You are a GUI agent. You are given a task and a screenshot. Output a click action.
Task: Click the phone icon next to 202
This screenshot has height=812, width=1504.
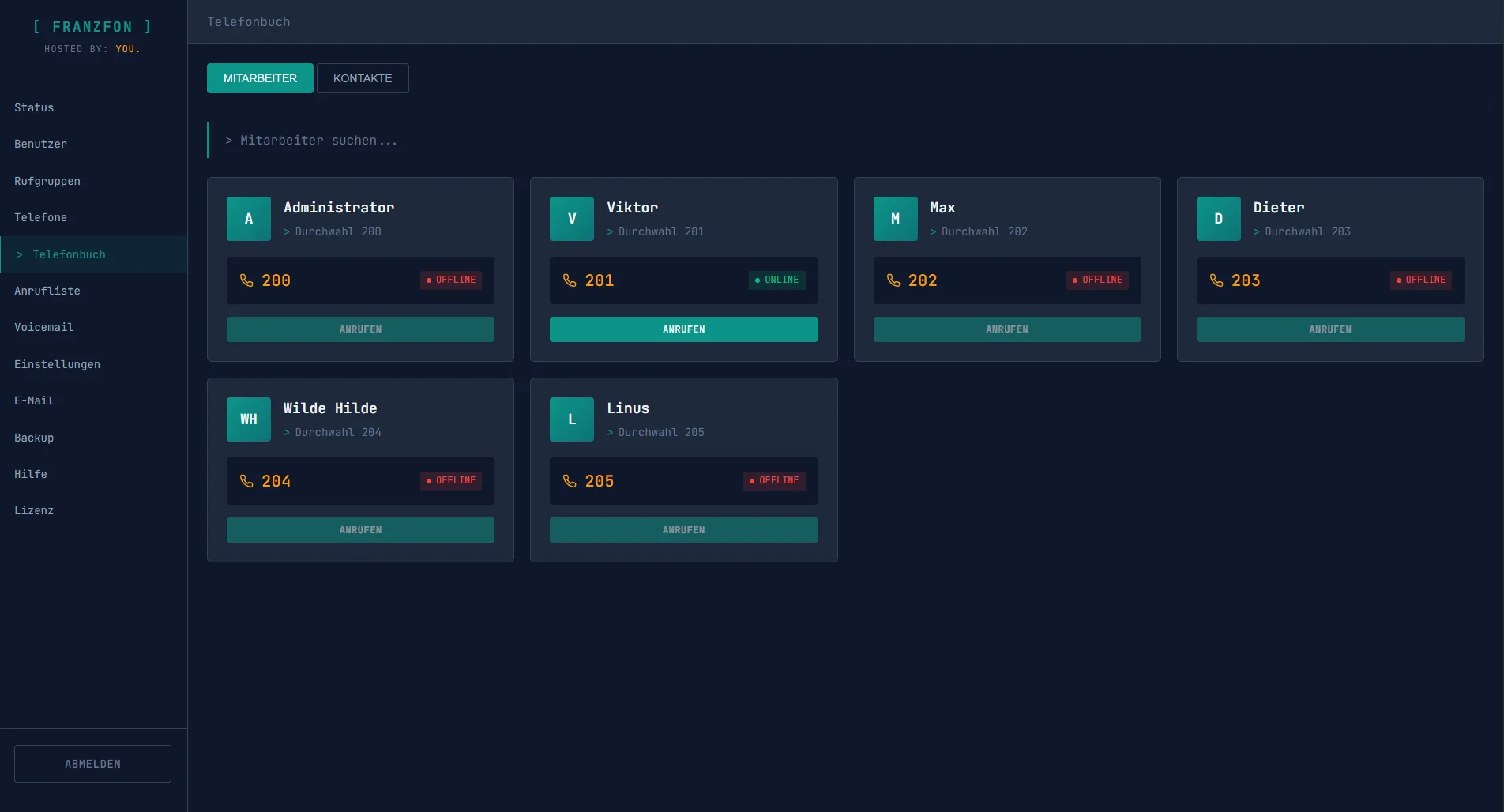(893, 280)
